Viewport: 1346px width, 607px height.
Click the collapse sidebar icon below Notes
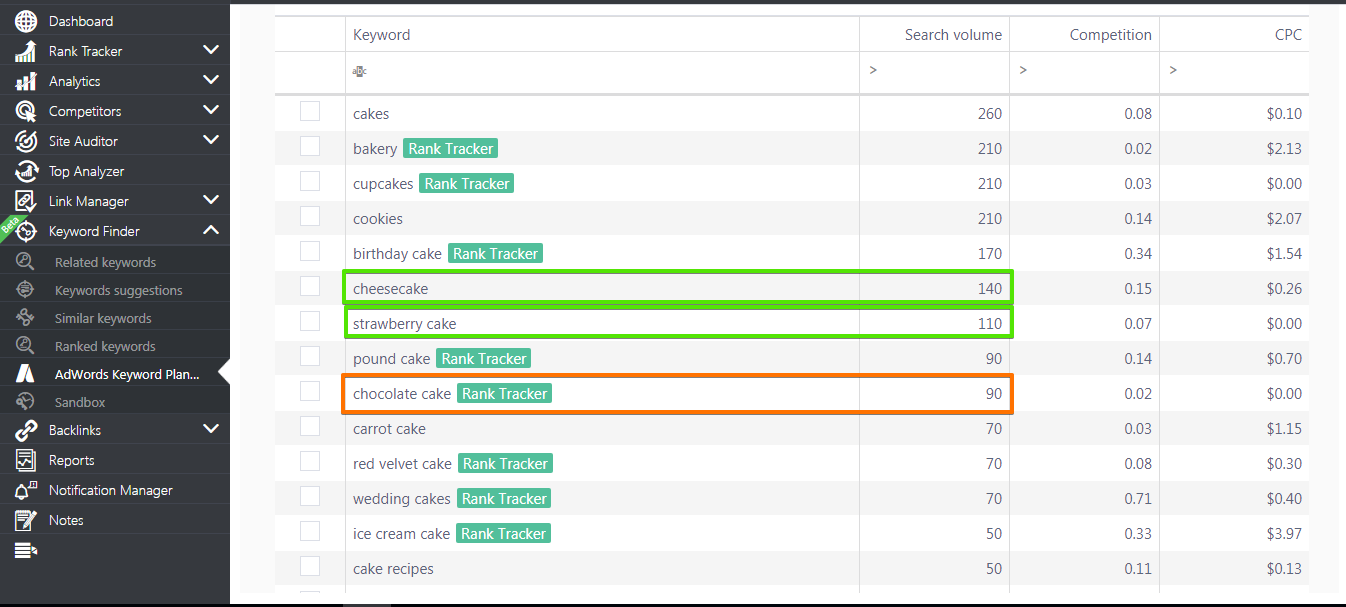(x=26, y=550)
